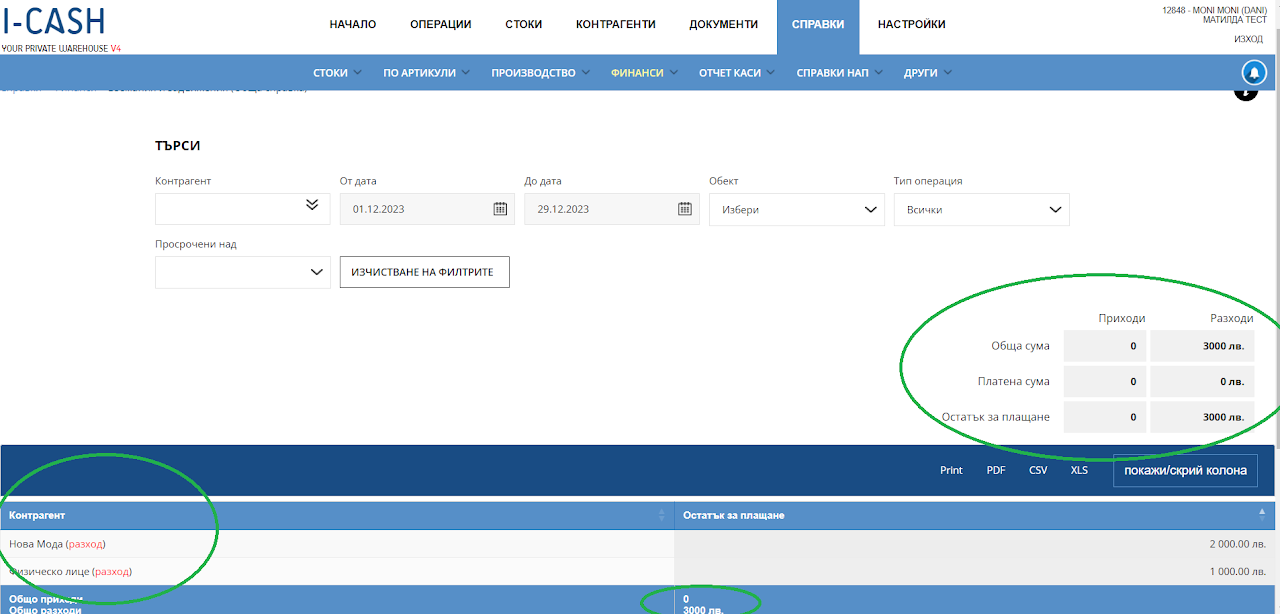The height and width of the screenshot is (614, 1280).
Task: Open the Просрочени над dropdown
Action: pos(243,272)
